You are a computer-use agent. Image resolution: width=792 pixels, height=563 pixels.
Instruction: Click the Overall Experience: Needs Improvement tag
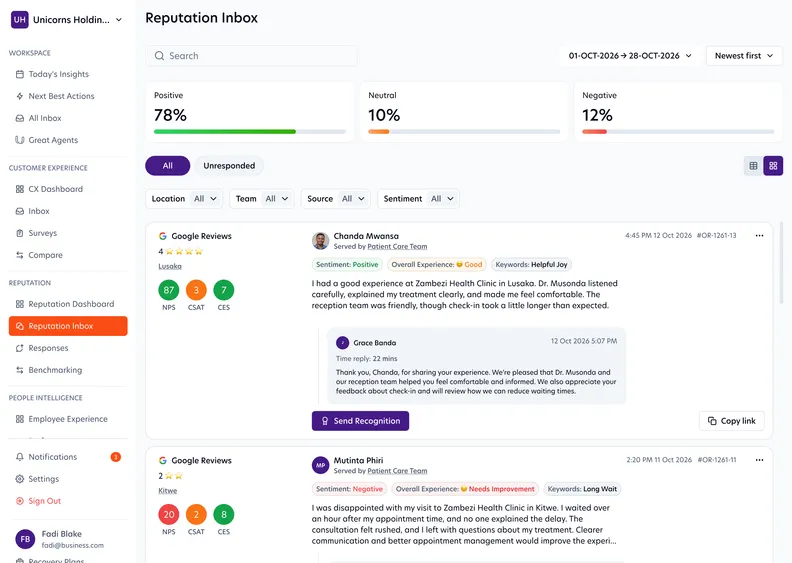pyautogui.click(x=465, y=489)
